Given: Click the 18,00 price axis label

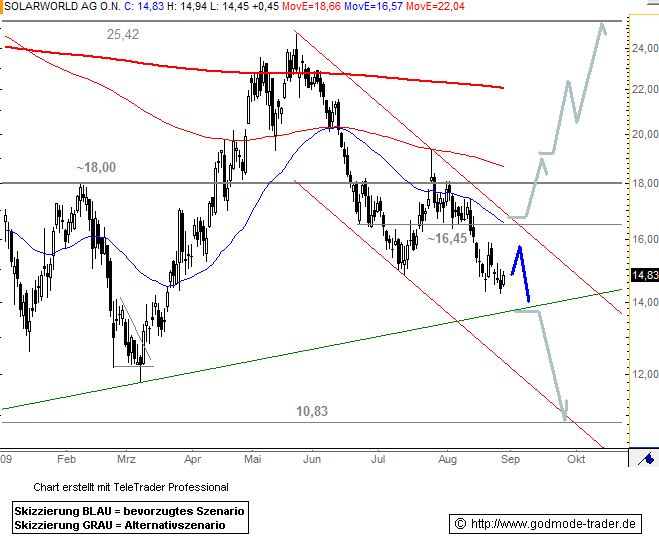Looking at the screenshot, I should 645,183.
